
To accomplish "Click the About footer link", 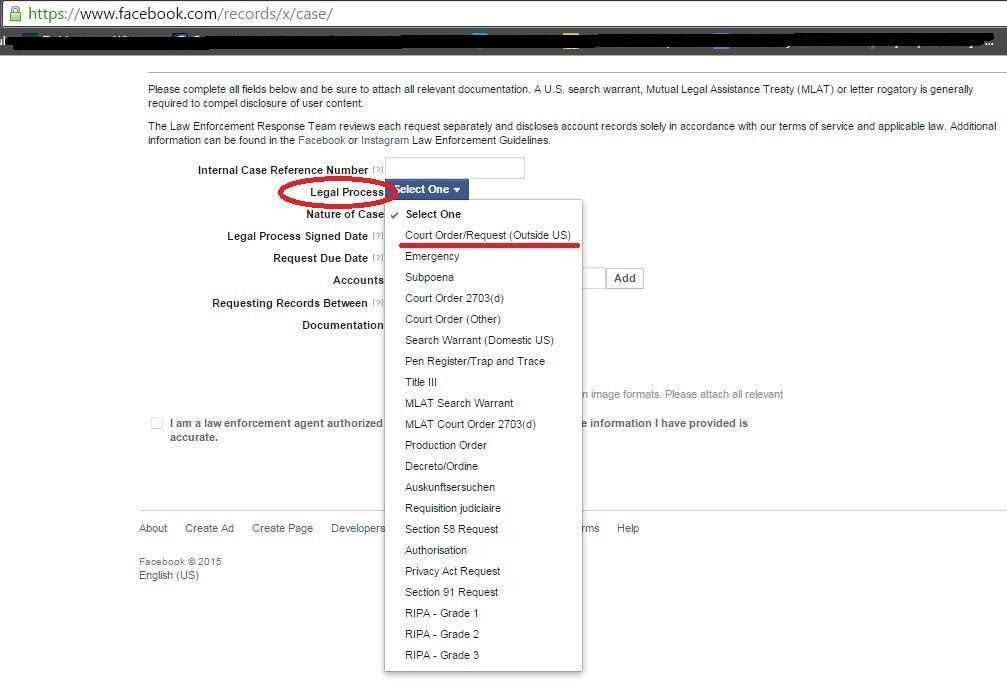I will 153,528.
